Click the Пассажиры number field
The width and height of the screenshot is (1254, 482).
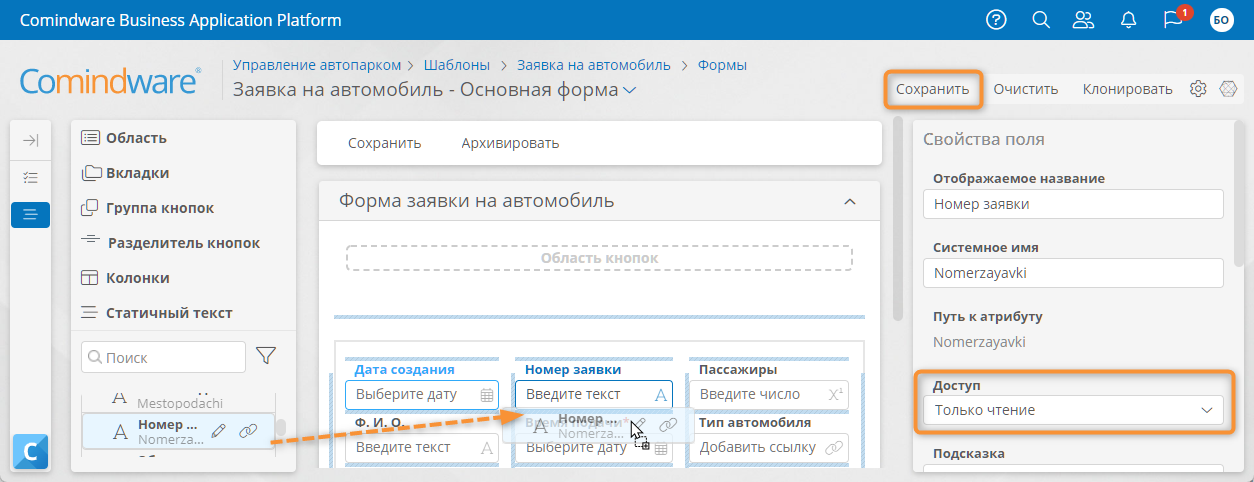click(768, 395)
